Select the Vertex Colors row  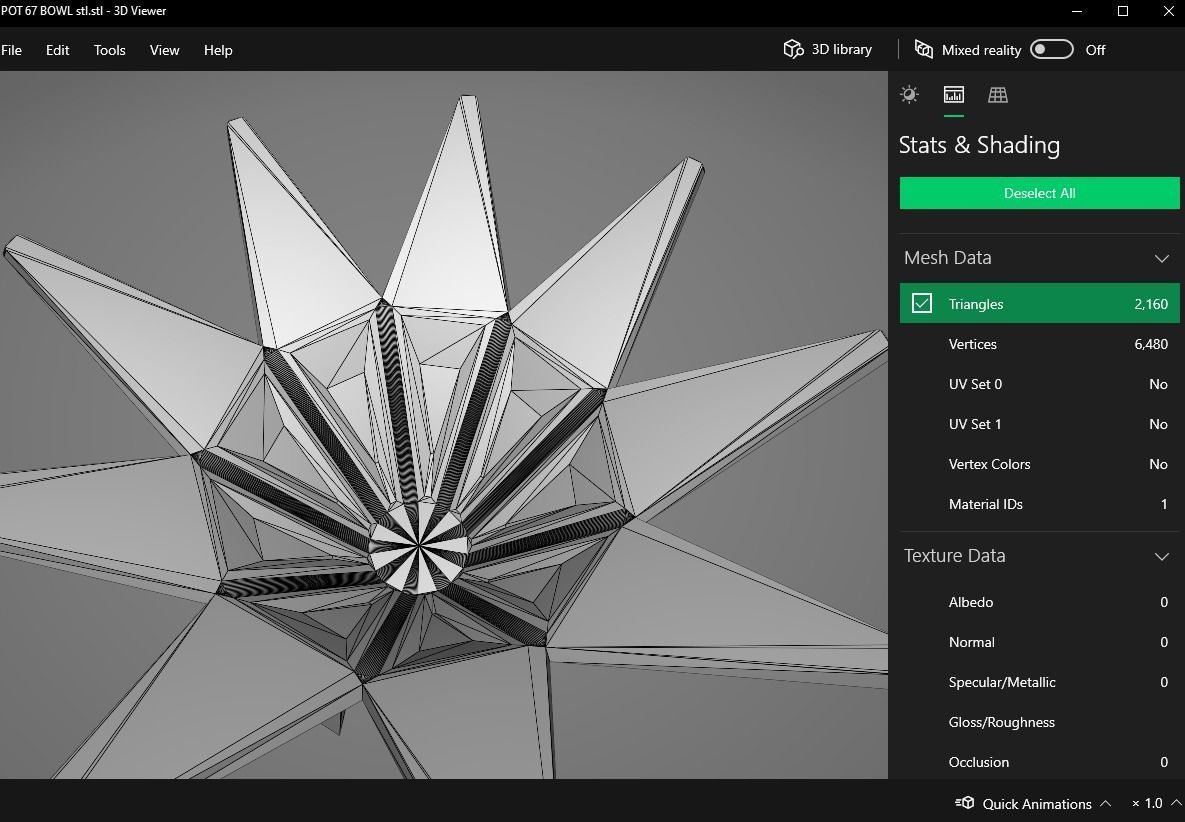1039,464
